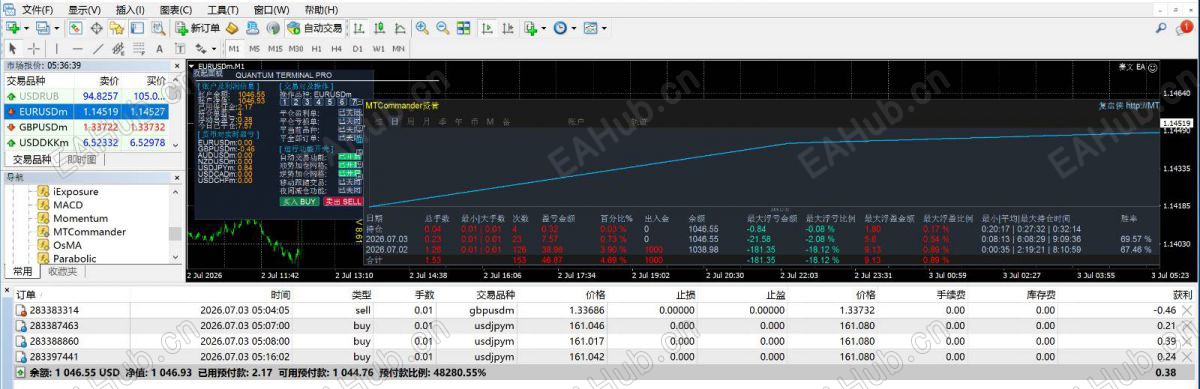Toggle chart auto scroll icon
The height and width of the screenshot is (389, 1200).
click(486, 28)
